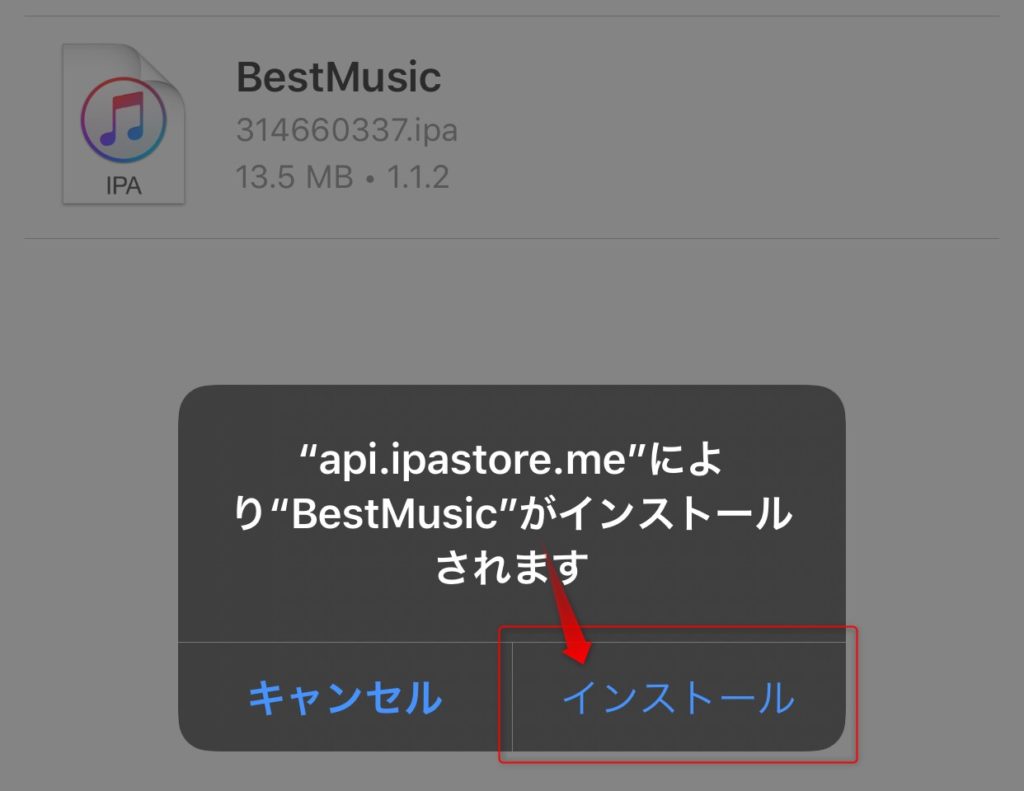Tap the BestMusic IPA file icon

pos(123,124)
